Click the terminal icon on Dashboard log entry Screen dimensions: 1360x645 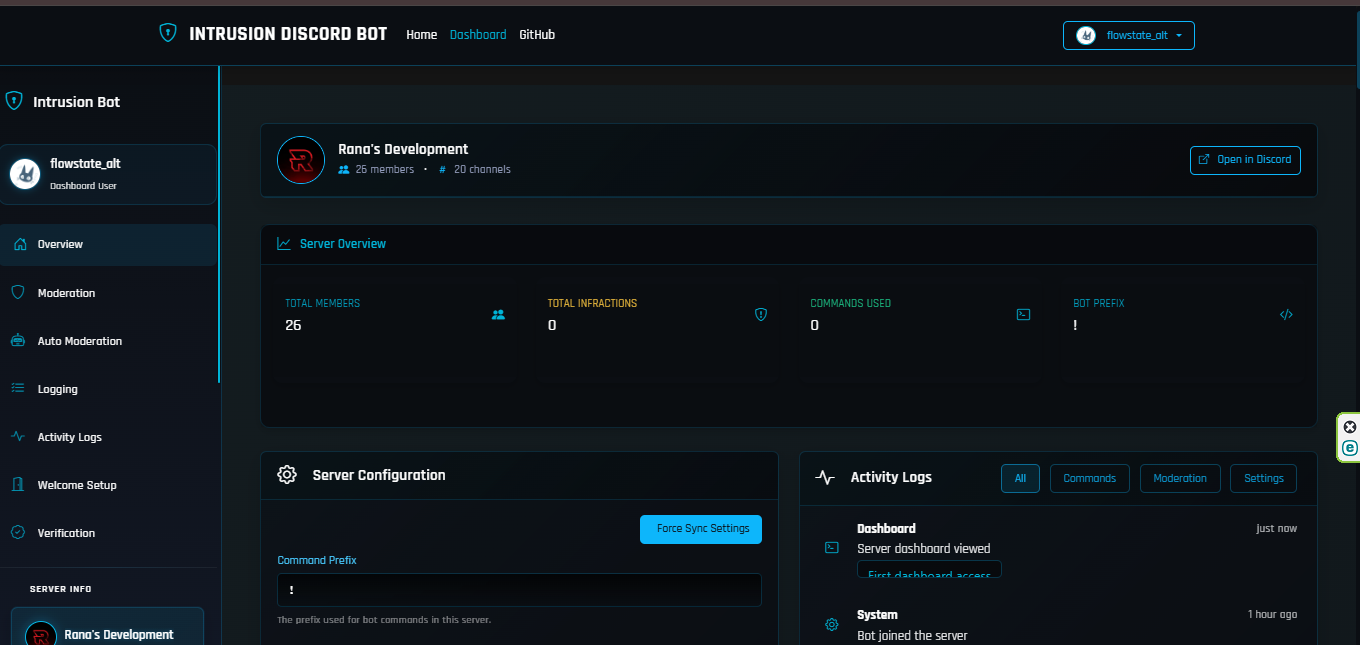click(x=831, y=547)
